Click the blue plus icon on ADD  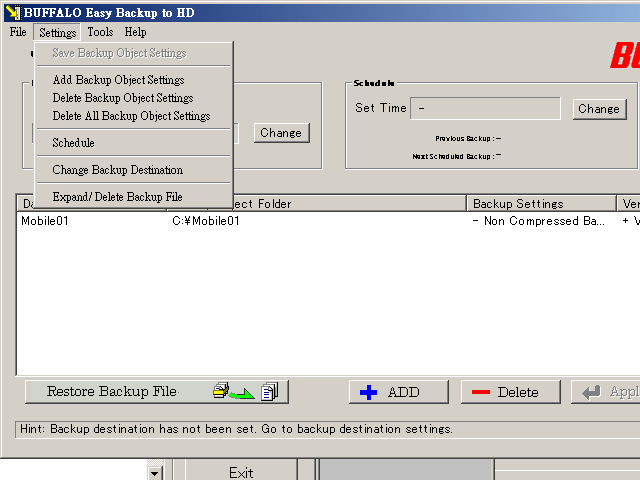tap(368, 392)
